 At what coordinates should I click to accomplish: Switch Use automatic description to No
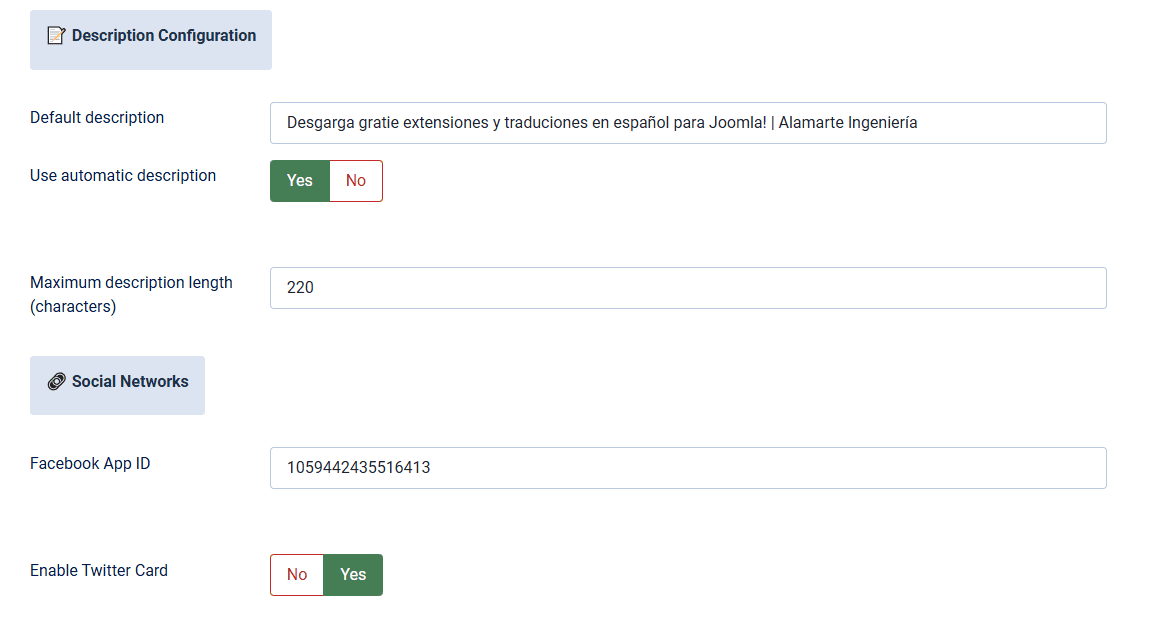click(356, 181)
